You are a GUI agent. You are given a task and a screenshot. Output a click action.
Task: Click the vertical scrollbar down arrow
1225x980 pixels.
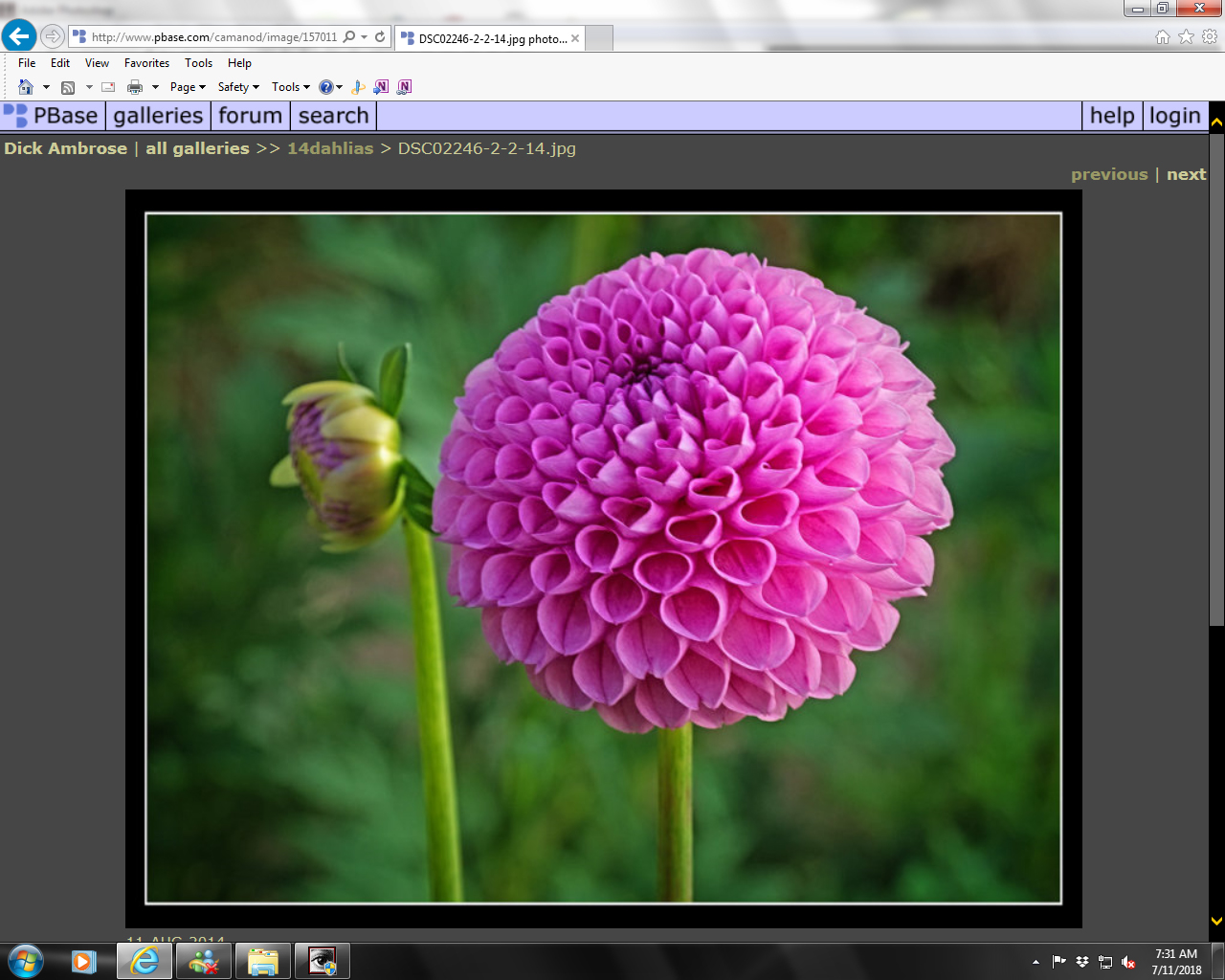click(1217, 921)
